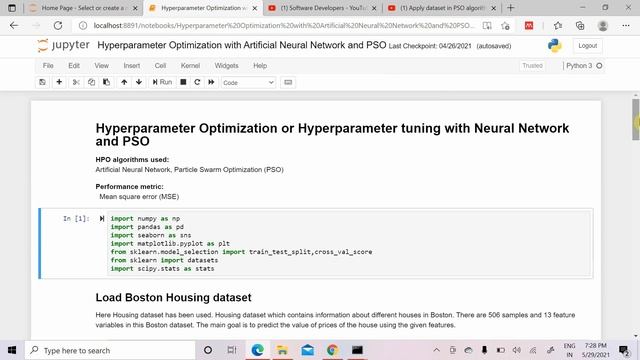Move selected cell up with the arrow
Screen dimensions: 640x360
(124, 82)
